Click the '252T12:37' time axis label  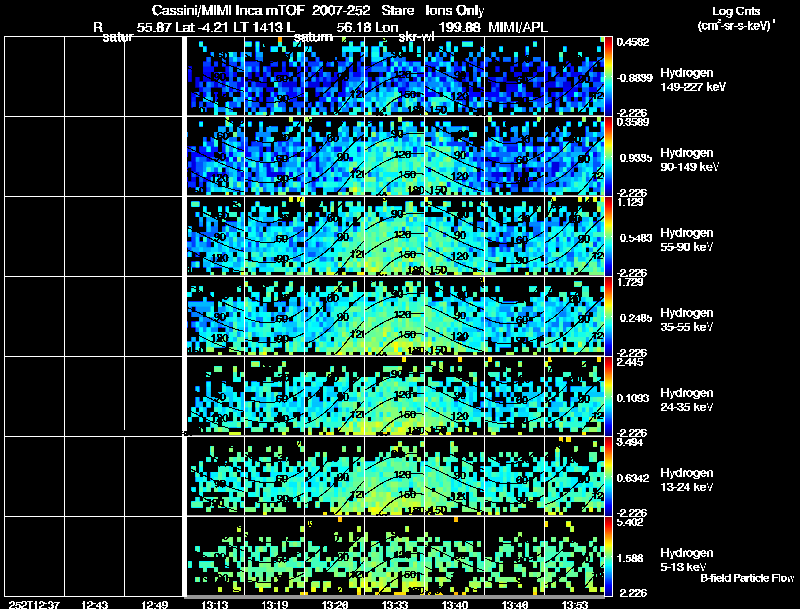[34, 604]
